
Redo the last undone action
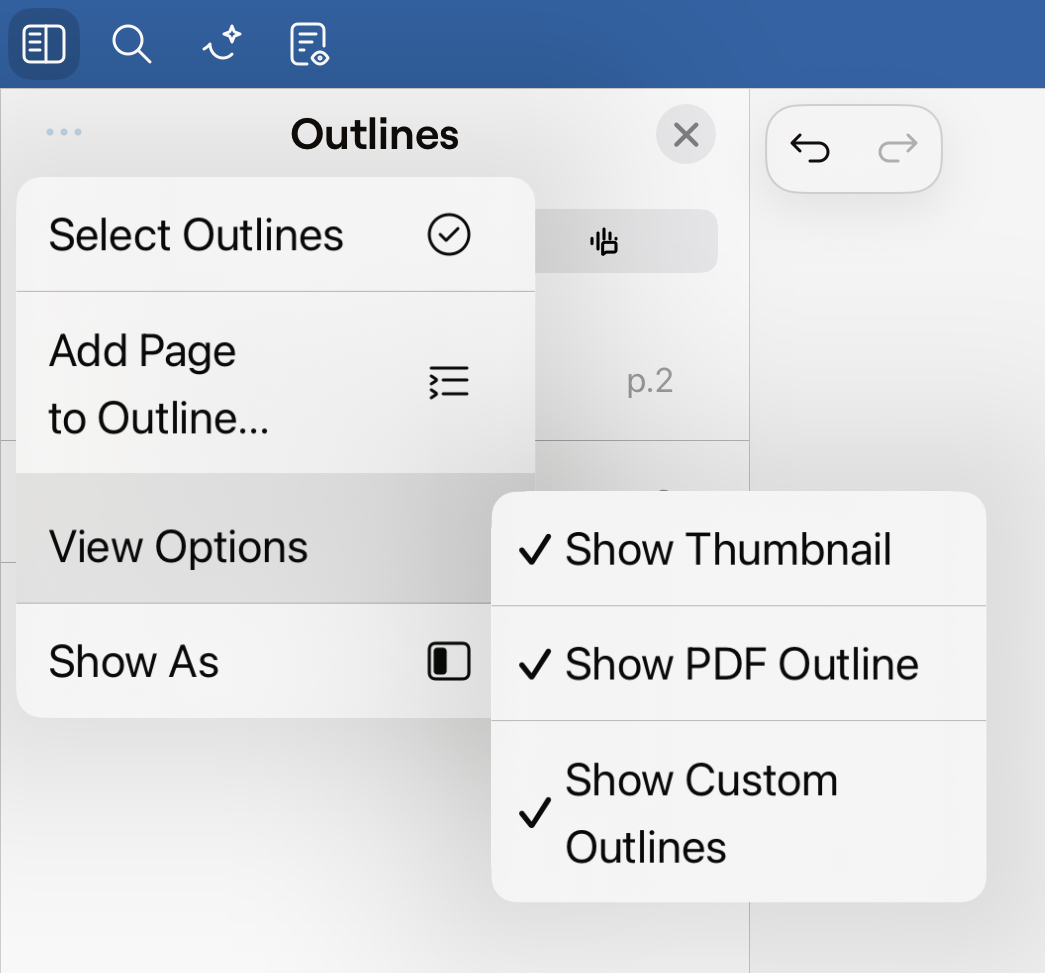(x=897, y=149)
